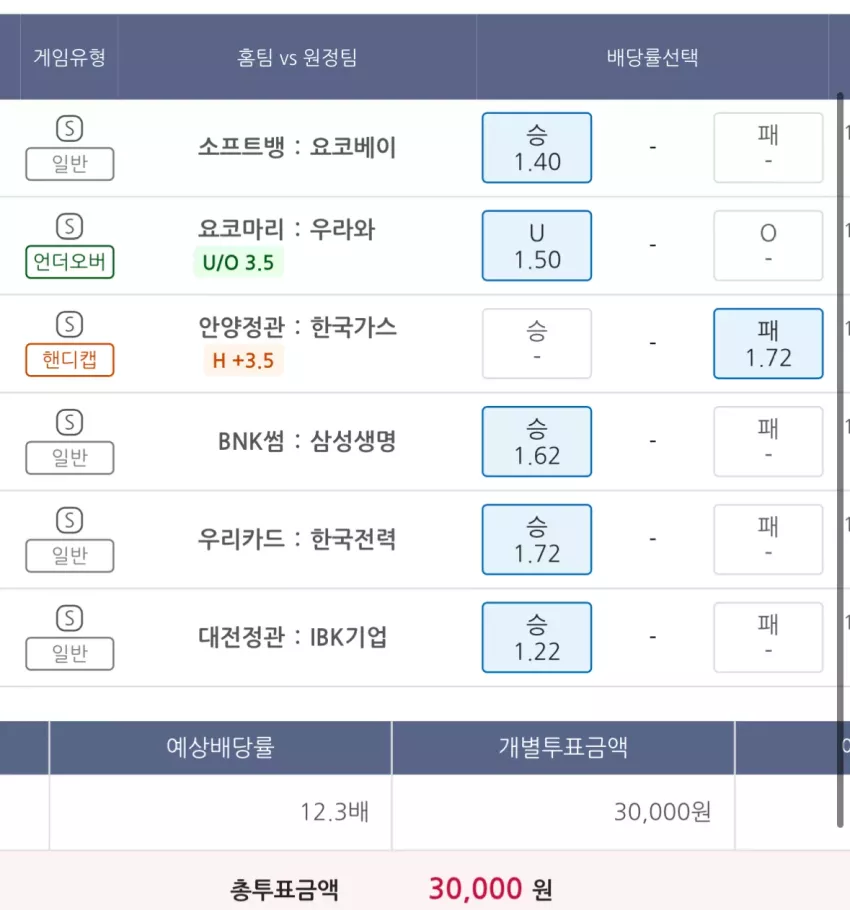Viewport: 850px width, 910px height.
Task: Click the S icon beside 요코마리 : 우라와
Action: click(70, 226)
